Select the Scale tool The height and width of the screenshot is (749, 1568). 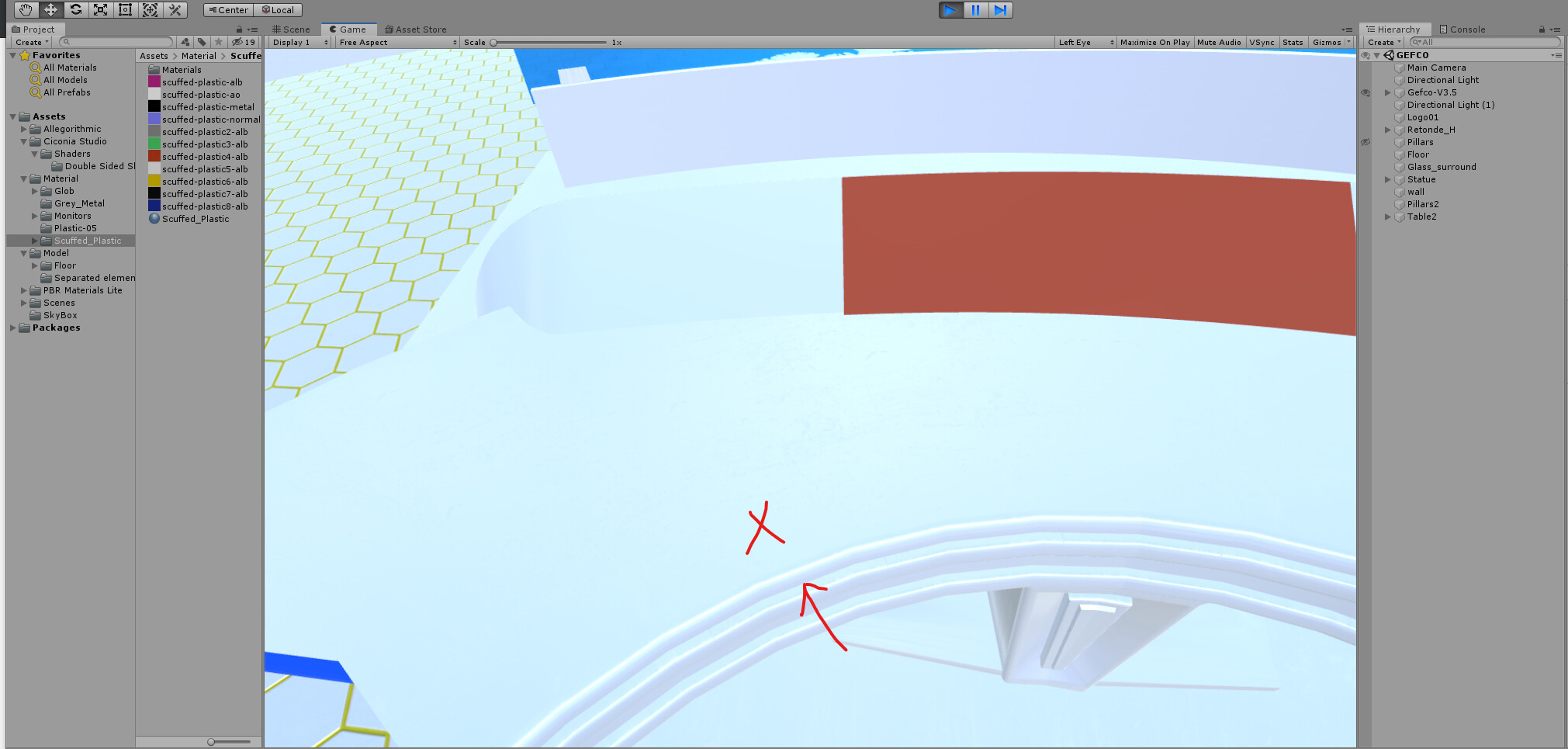click(x=100, y=9)
